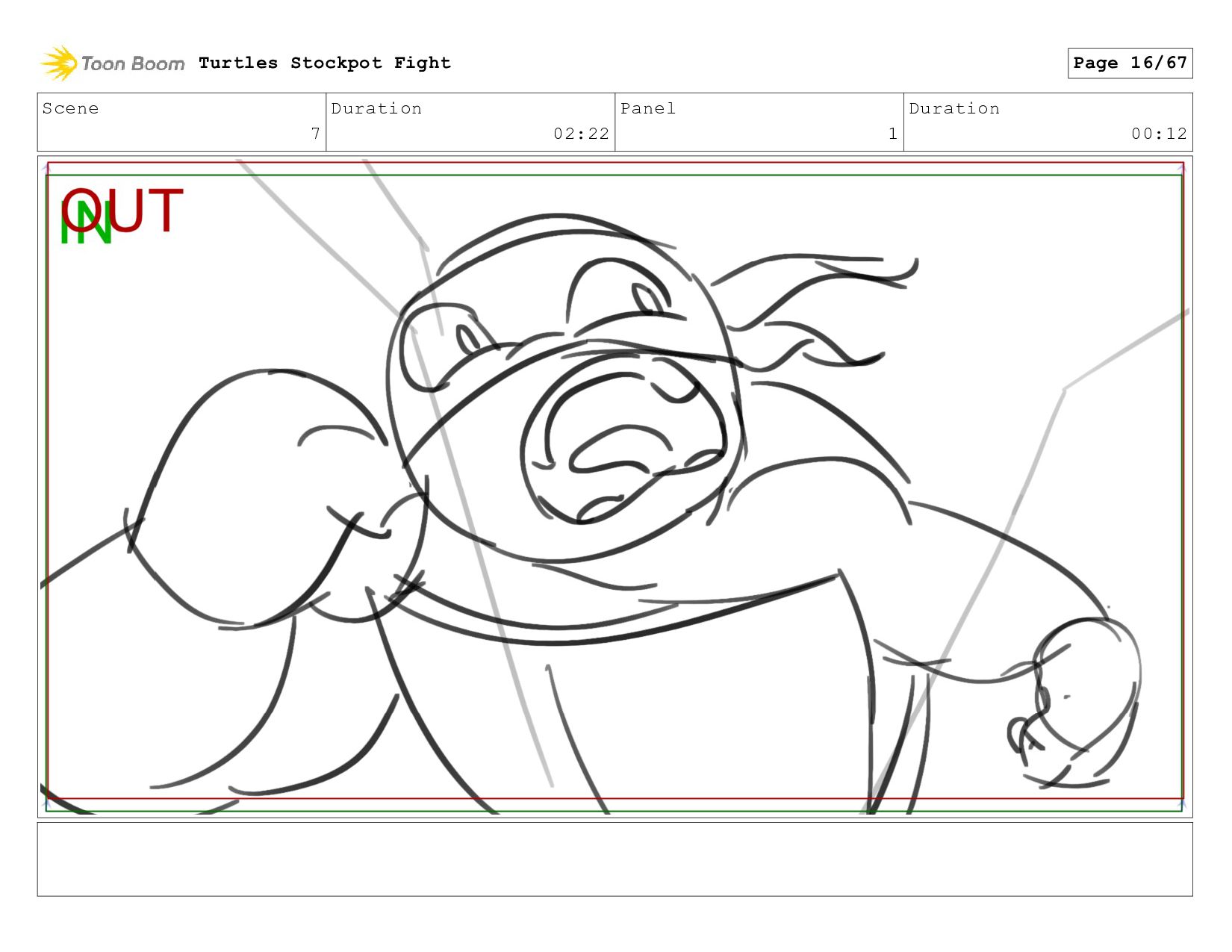Screen dimensions: 1232x952
Task: Click the red 'OUT' camera frame label
Action: click(x=123, y=211)
